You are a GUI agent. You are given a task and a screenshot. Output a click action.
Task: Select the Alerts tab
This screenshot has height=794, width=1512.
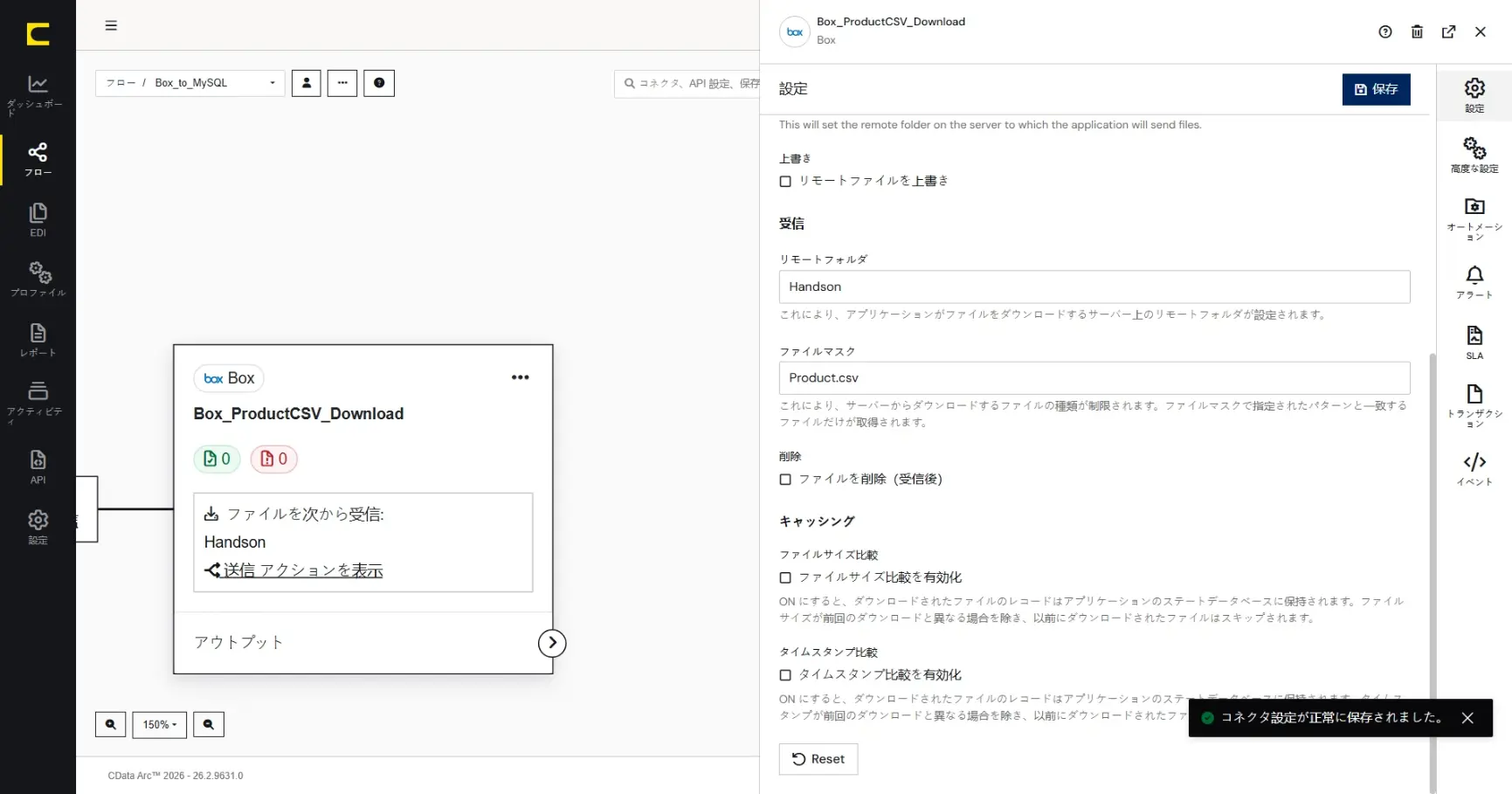tap(1474, 282)
